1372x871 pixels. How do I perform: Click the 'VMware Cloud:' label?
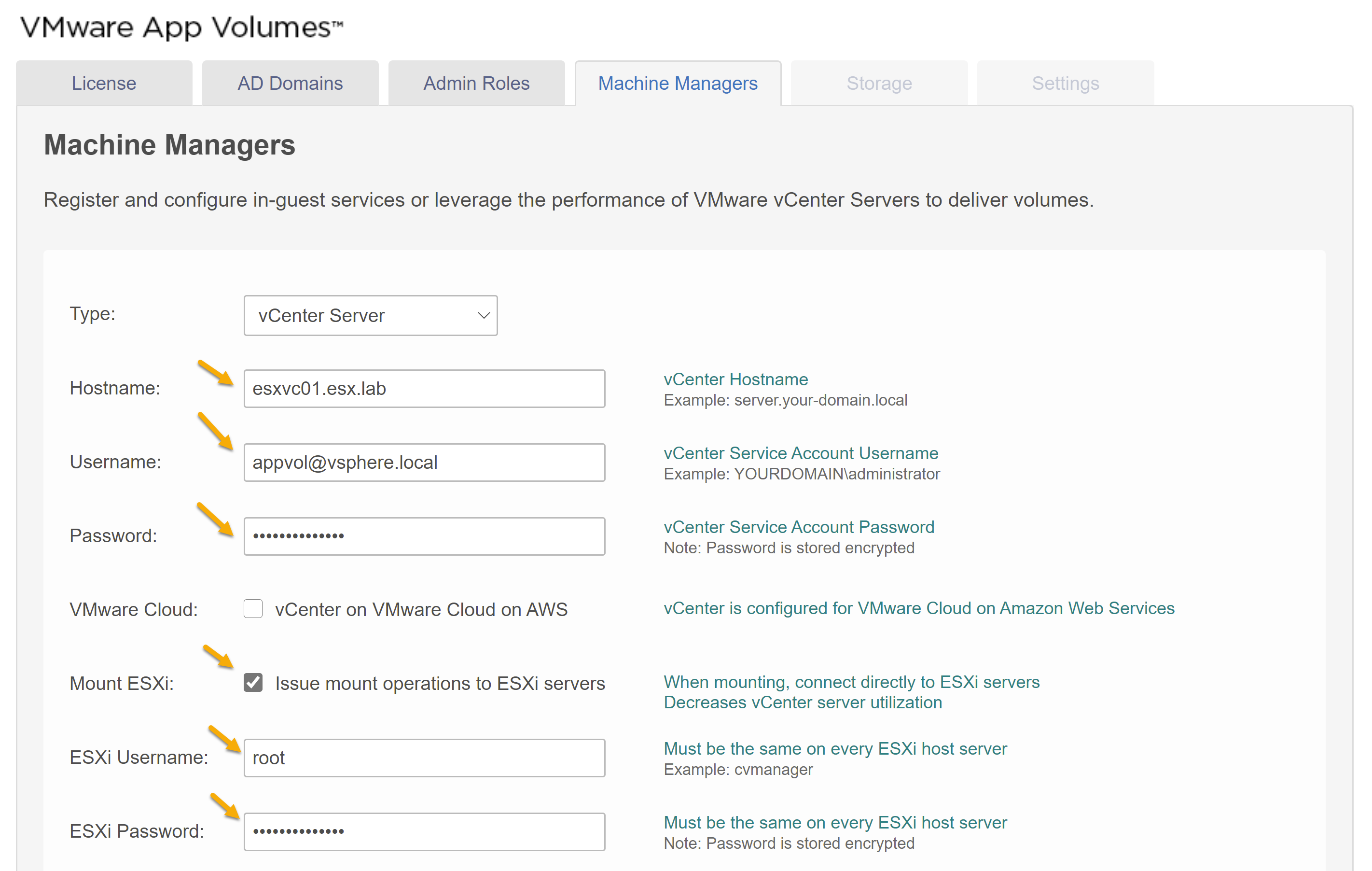pyautogui.click(x=133, y=609)
